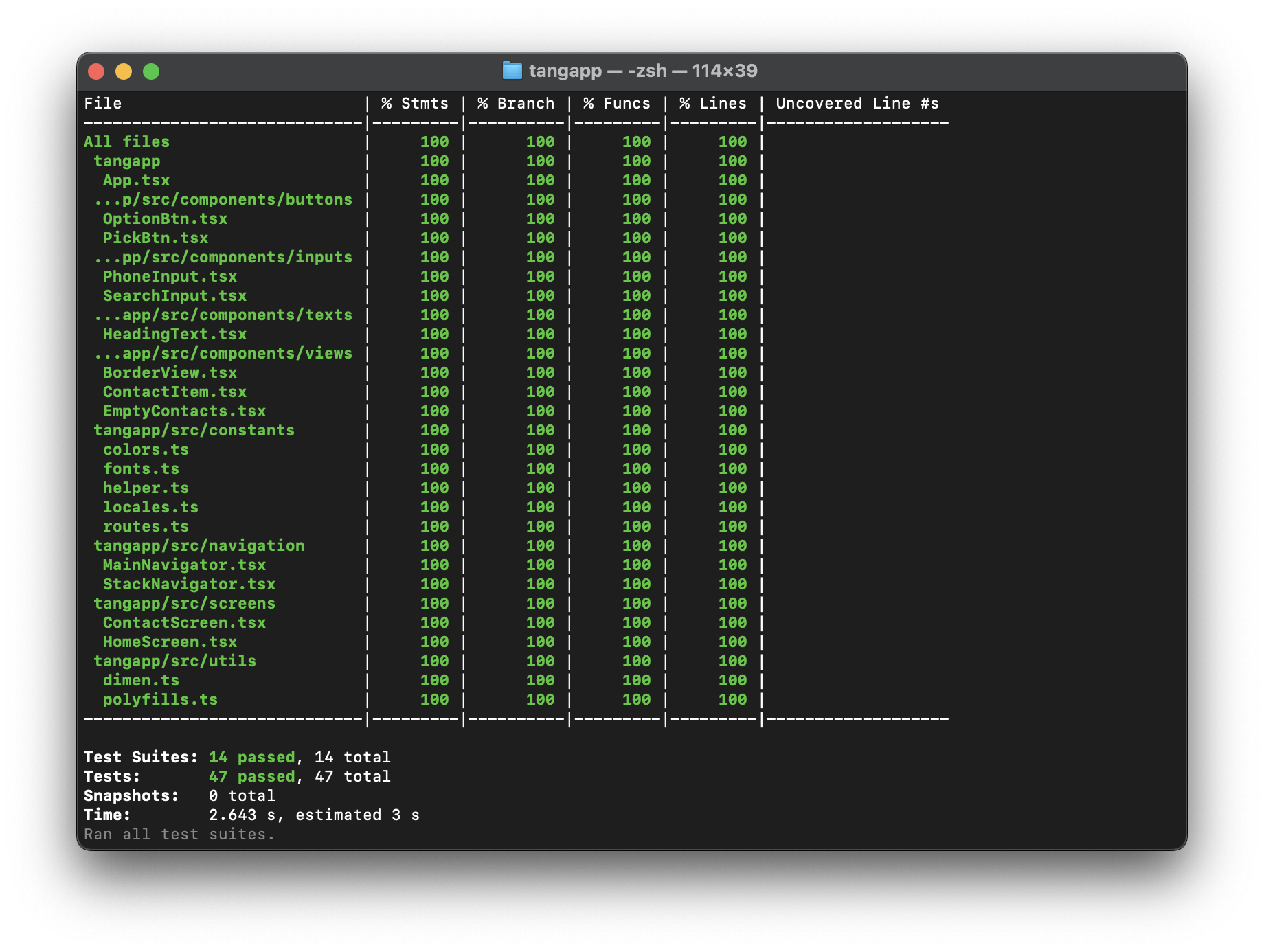Click the 'HomeScreen.tsx' file name
The height and width of the screenshot is (952, 1264).
pyautogui.click(x=170, y=642)
